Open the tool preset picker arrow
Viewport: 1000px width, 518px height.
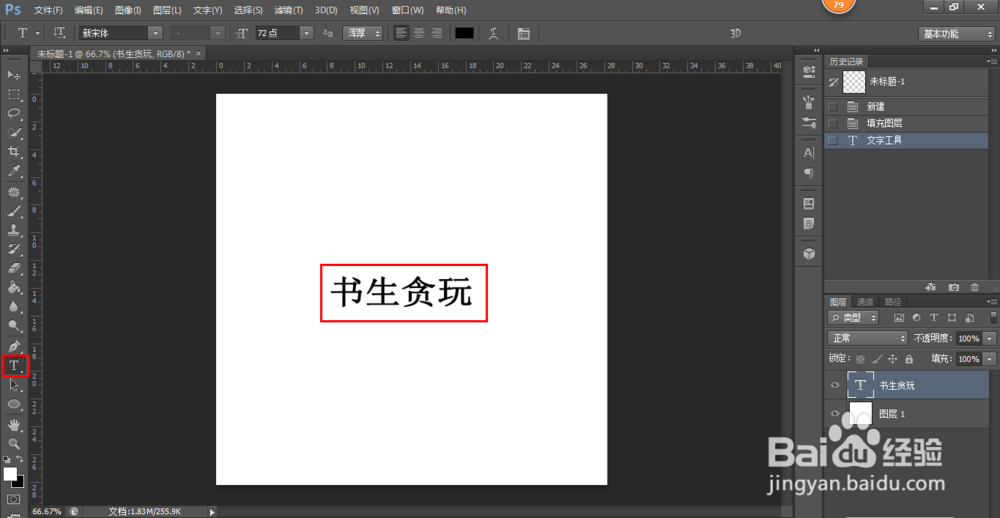pyautogui.click(x=38, y=33)
